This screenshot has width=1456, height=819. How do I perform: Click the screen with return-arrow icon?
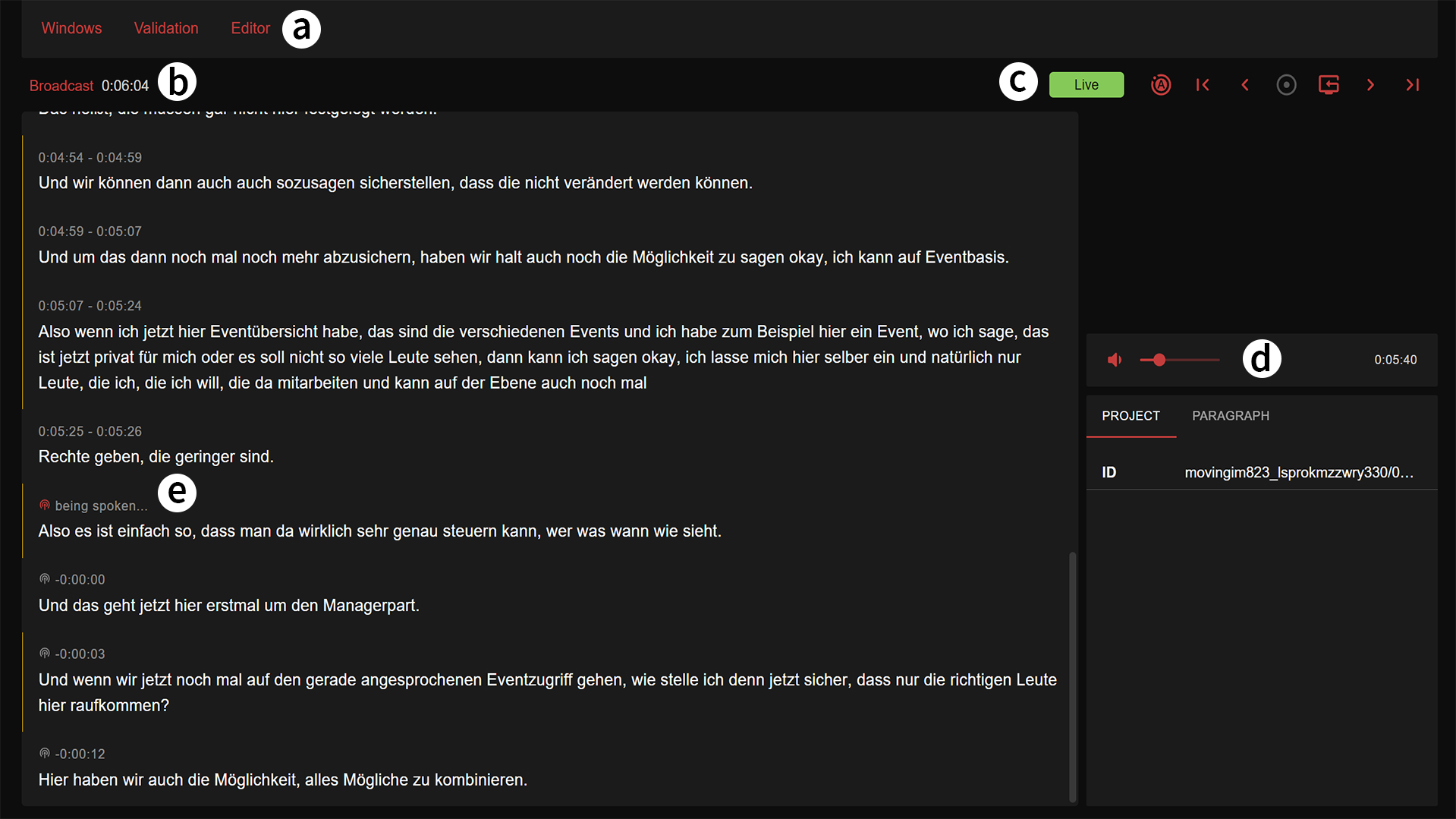click(1329, 85)
